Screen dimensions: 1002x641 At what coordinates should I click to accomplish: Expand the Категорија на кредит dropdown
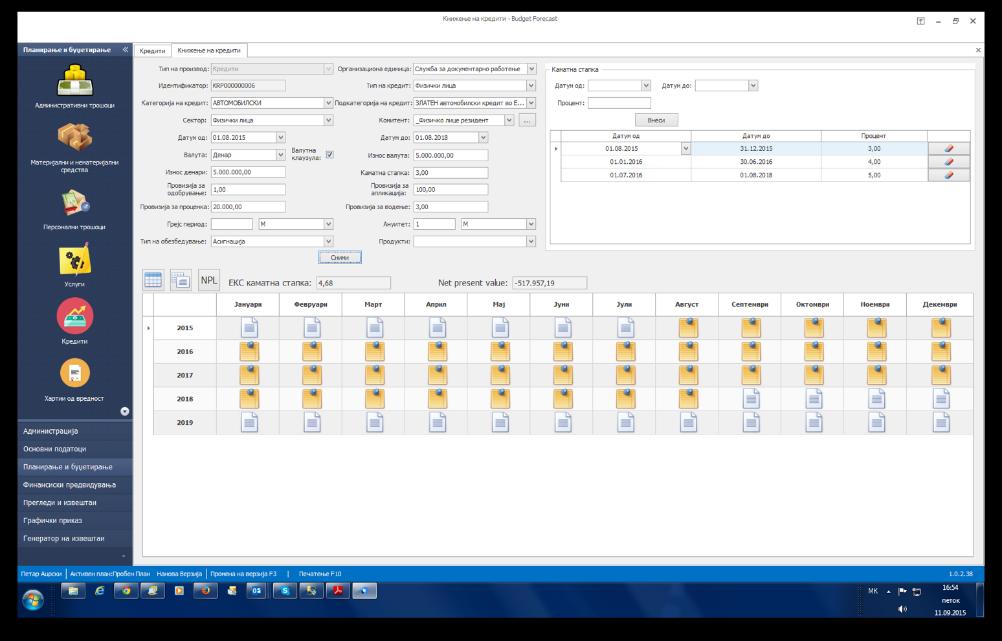(x=328, y=102)
